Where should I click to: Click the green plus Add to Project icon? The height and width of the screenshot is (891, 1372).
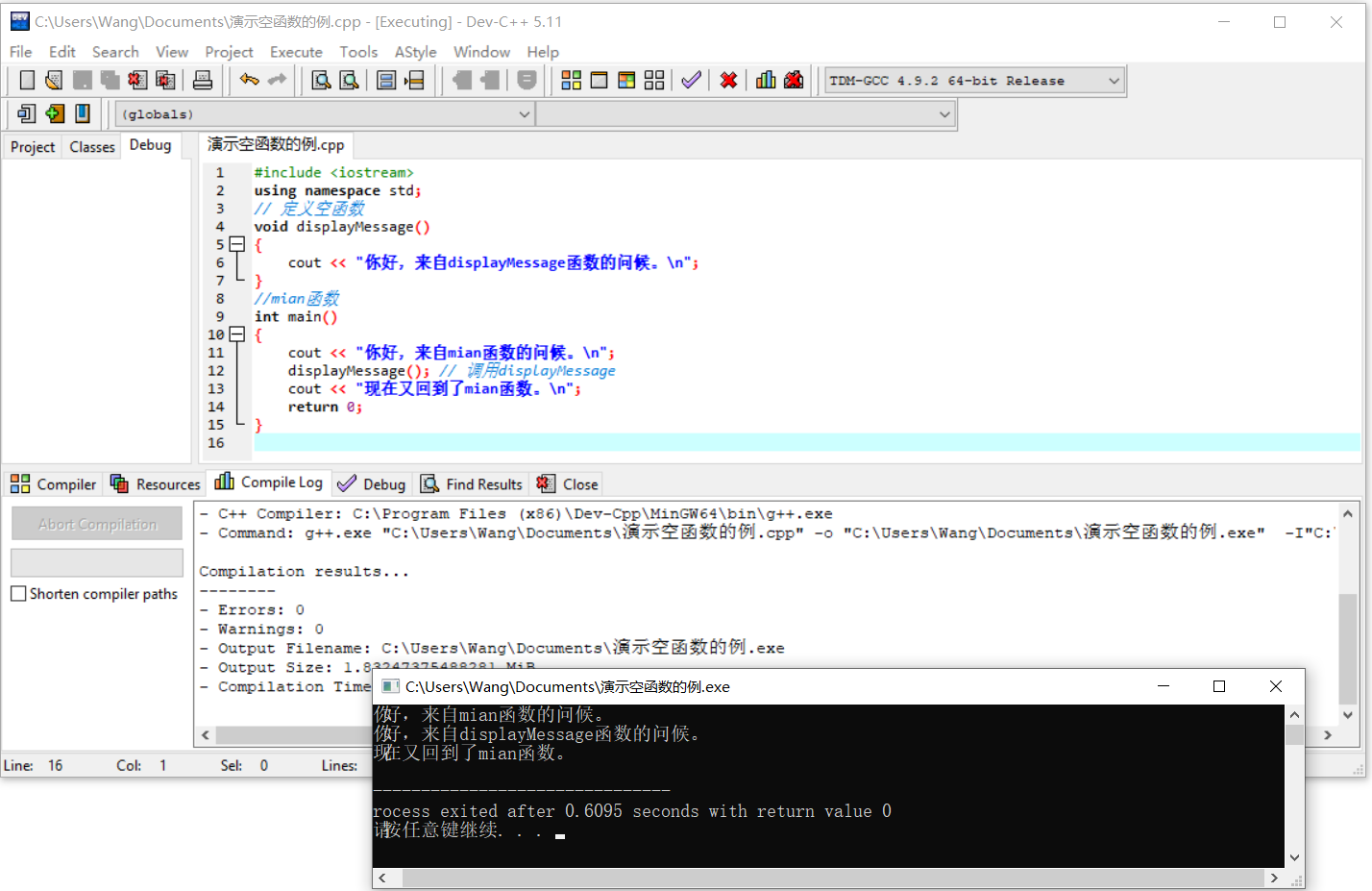[55, 113]
